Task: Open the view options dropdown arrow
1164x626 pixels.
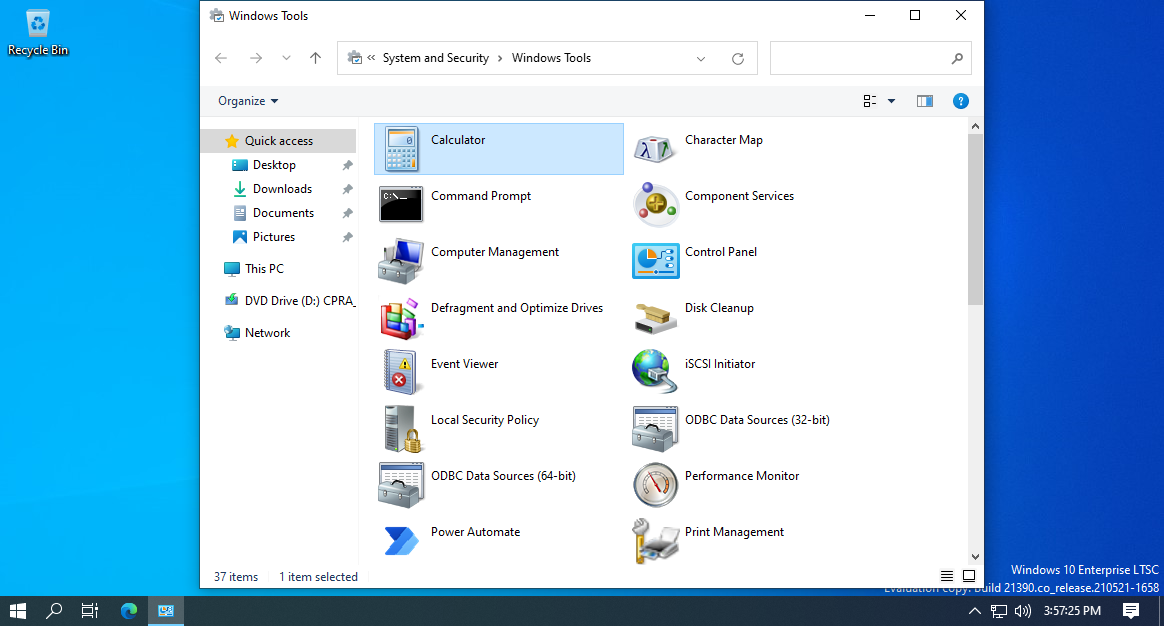Action: pyautogui.click(x=892, y=101)
